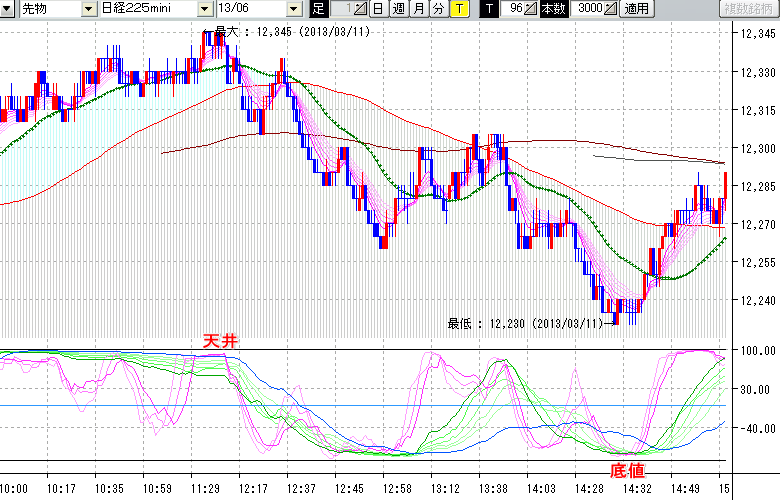Click the black T label icon
This screenshot has height=500, width=780.
point(489,9)
